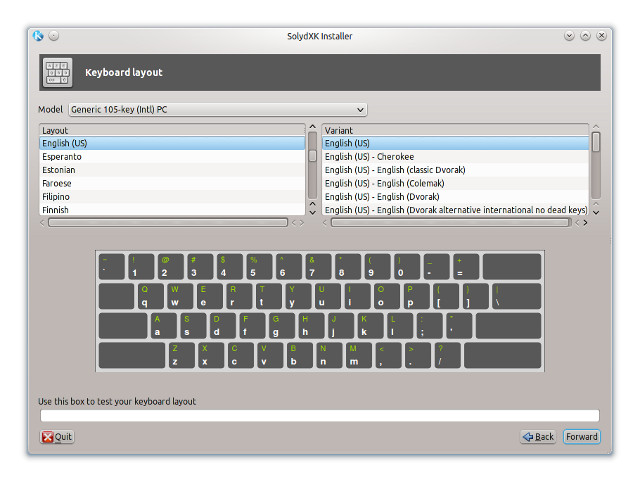Click the Variant column header
Viewport: 640px width, 482px height.
(x=455, y=130)
